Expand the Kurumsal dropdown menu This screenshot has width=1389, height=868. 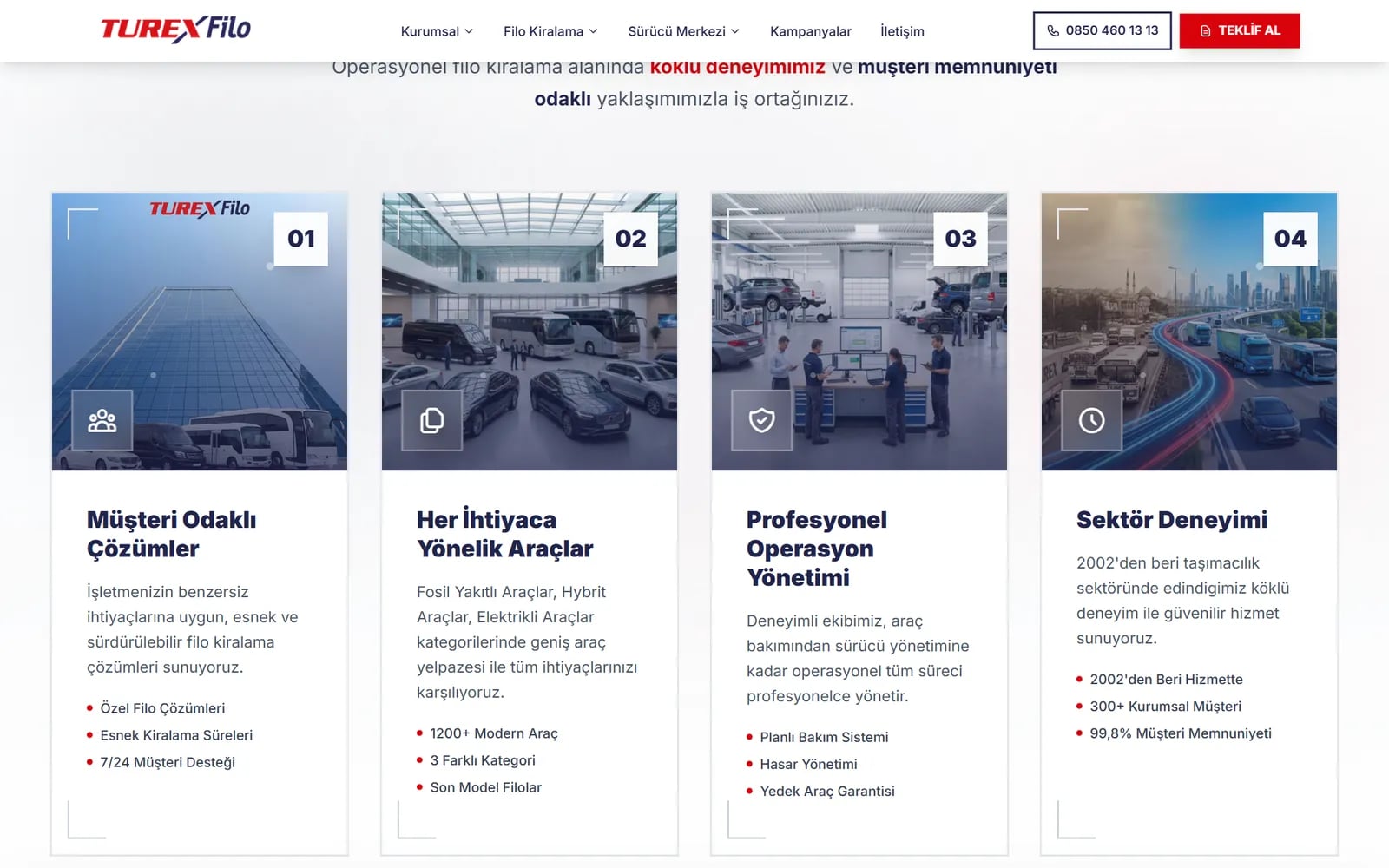[437, 31]
